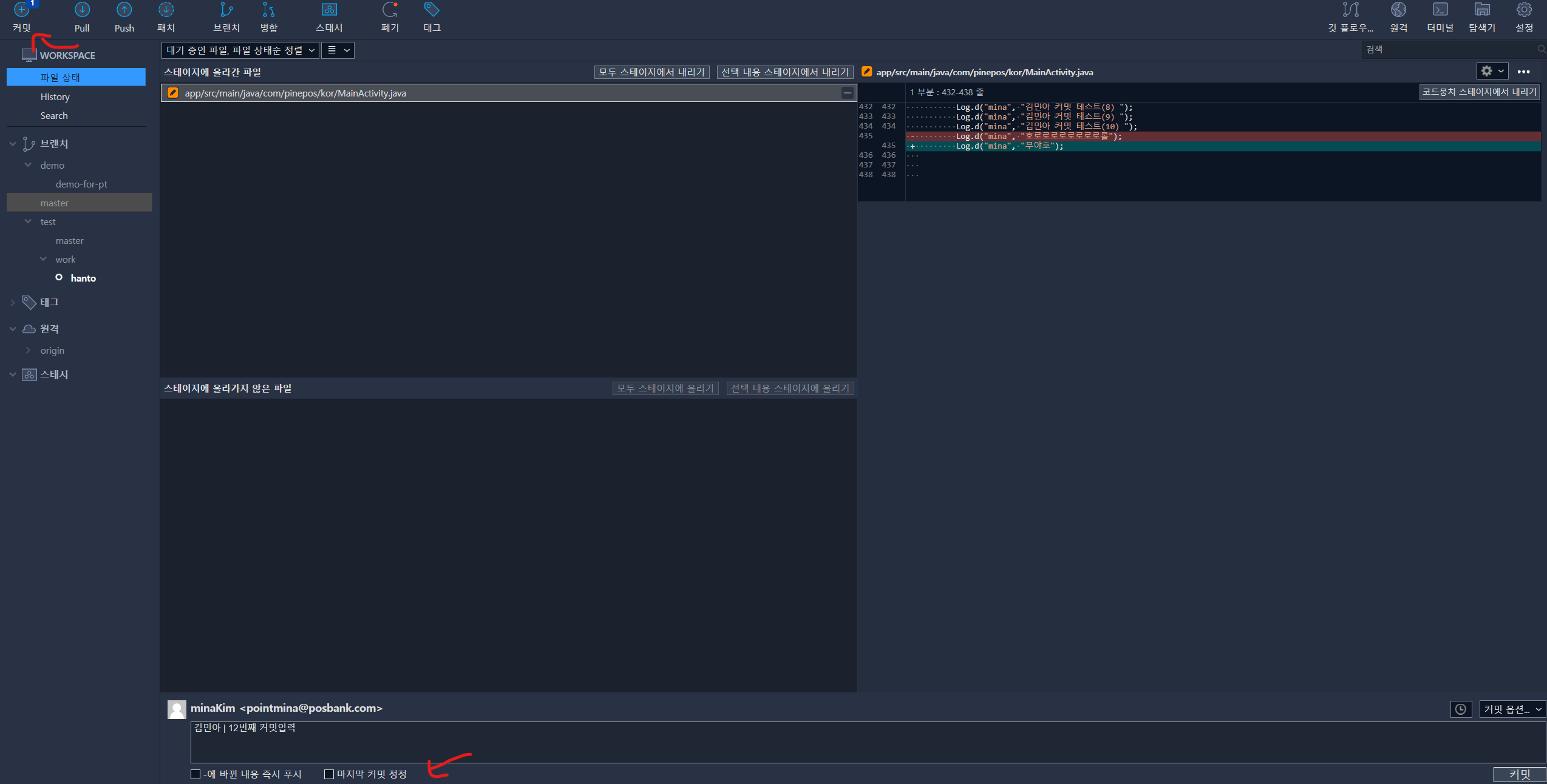Click commit history clock icon
Image resolution: width=1547 pixels, height=784 pixels.
pos(1461,709)
